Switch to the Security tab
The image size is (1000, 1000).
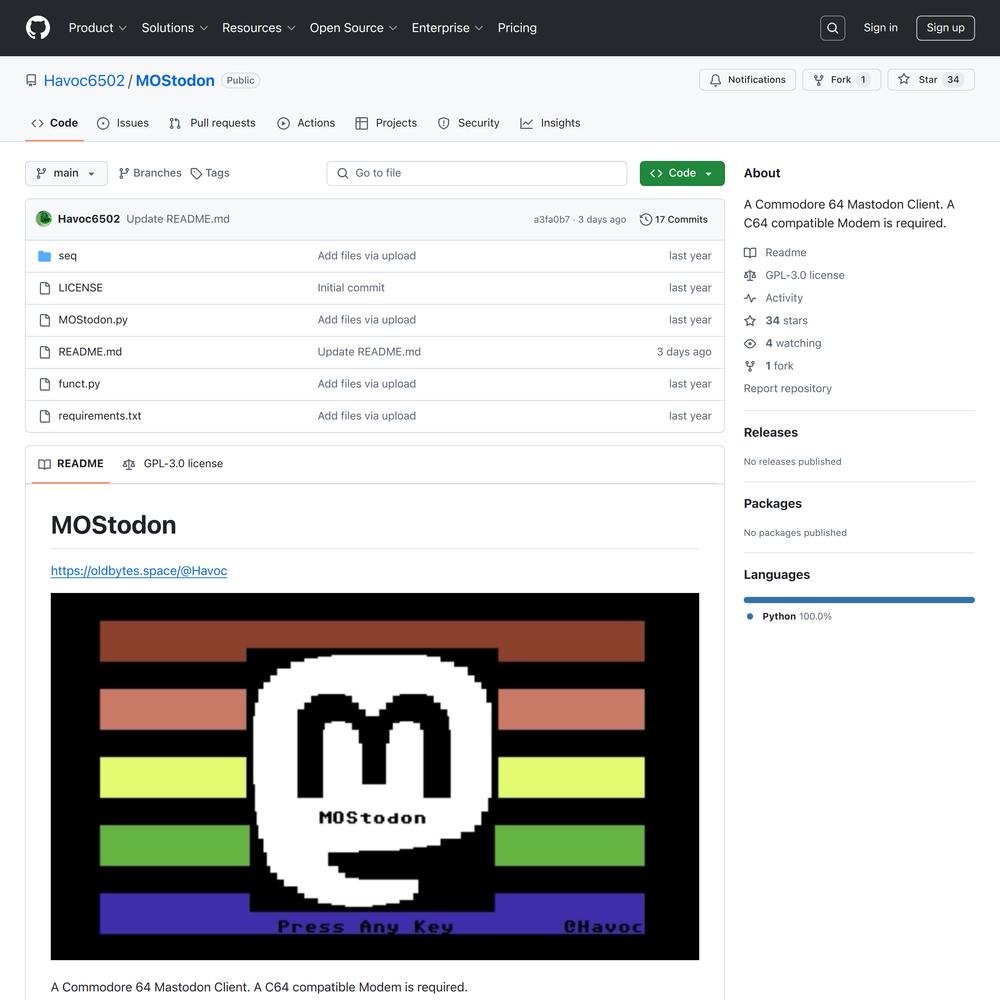tap(469, 123)
